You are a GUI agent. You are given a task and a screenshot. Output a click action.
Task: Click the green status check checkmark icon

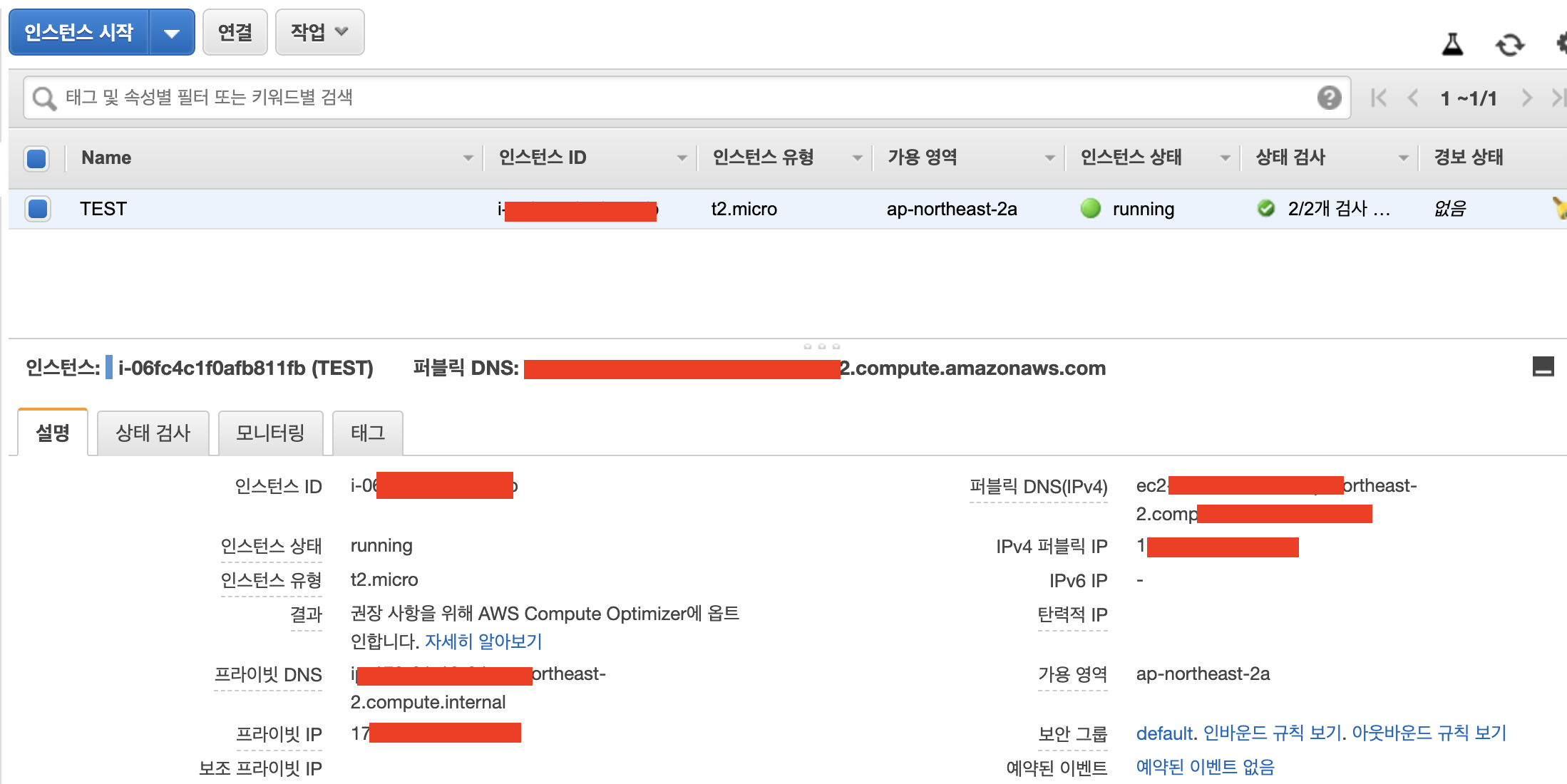pos(1266,208)
